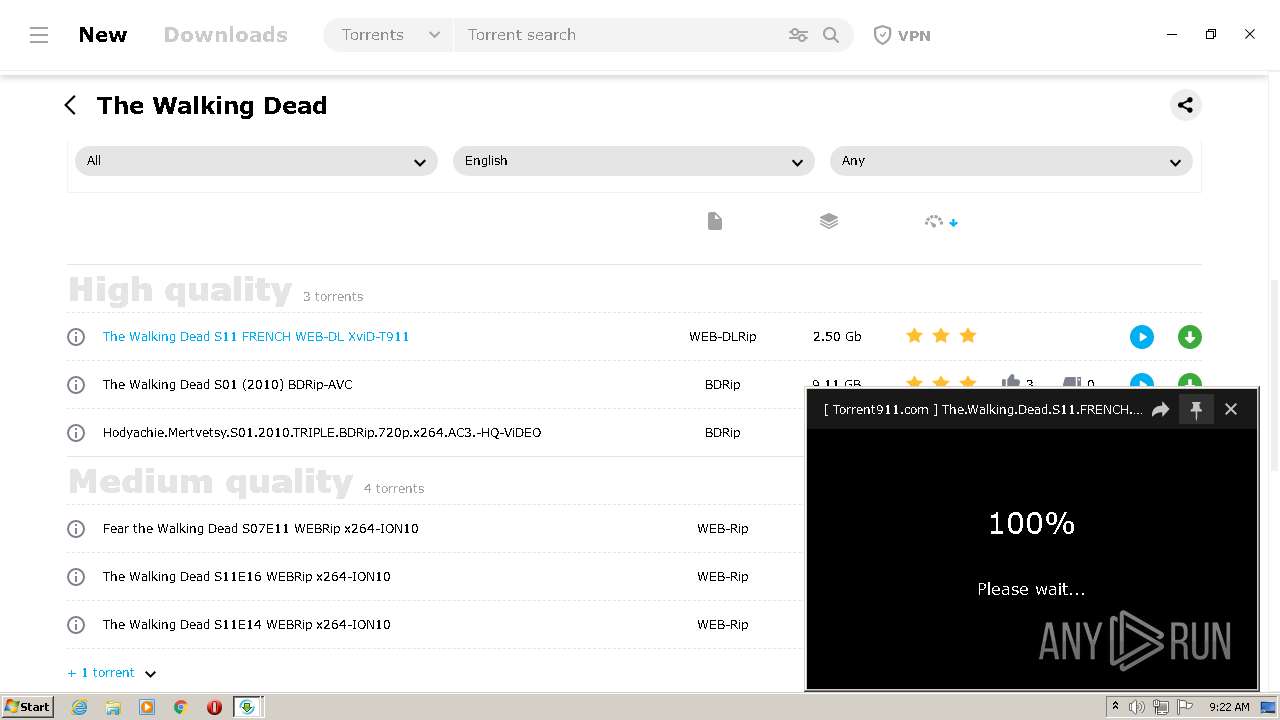Image resolution: width=1280 pixels, height=720 pixels.
Task: Click the 9:22 AM clock
Action: click(x=1229, y=707)
